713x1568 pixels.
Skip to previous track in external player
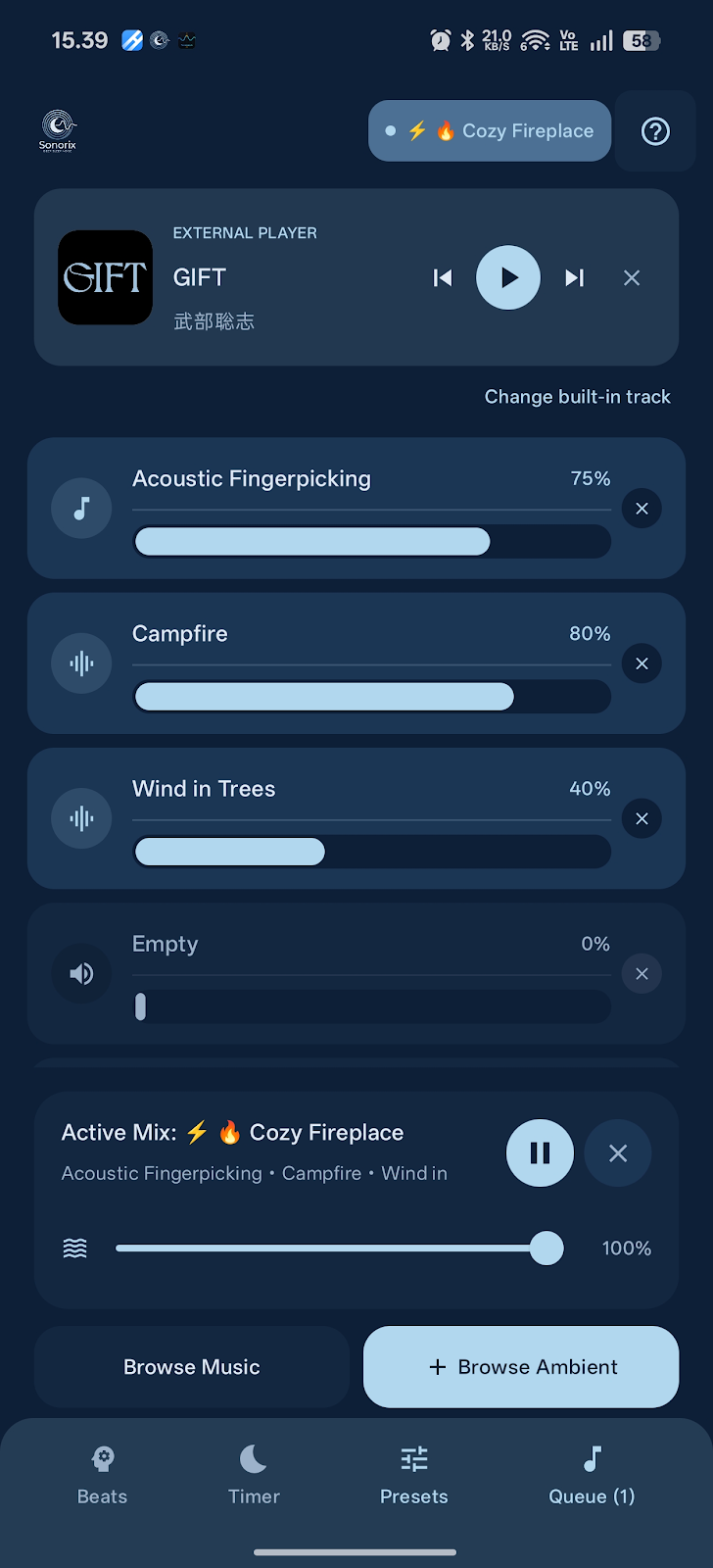point(443,278)
